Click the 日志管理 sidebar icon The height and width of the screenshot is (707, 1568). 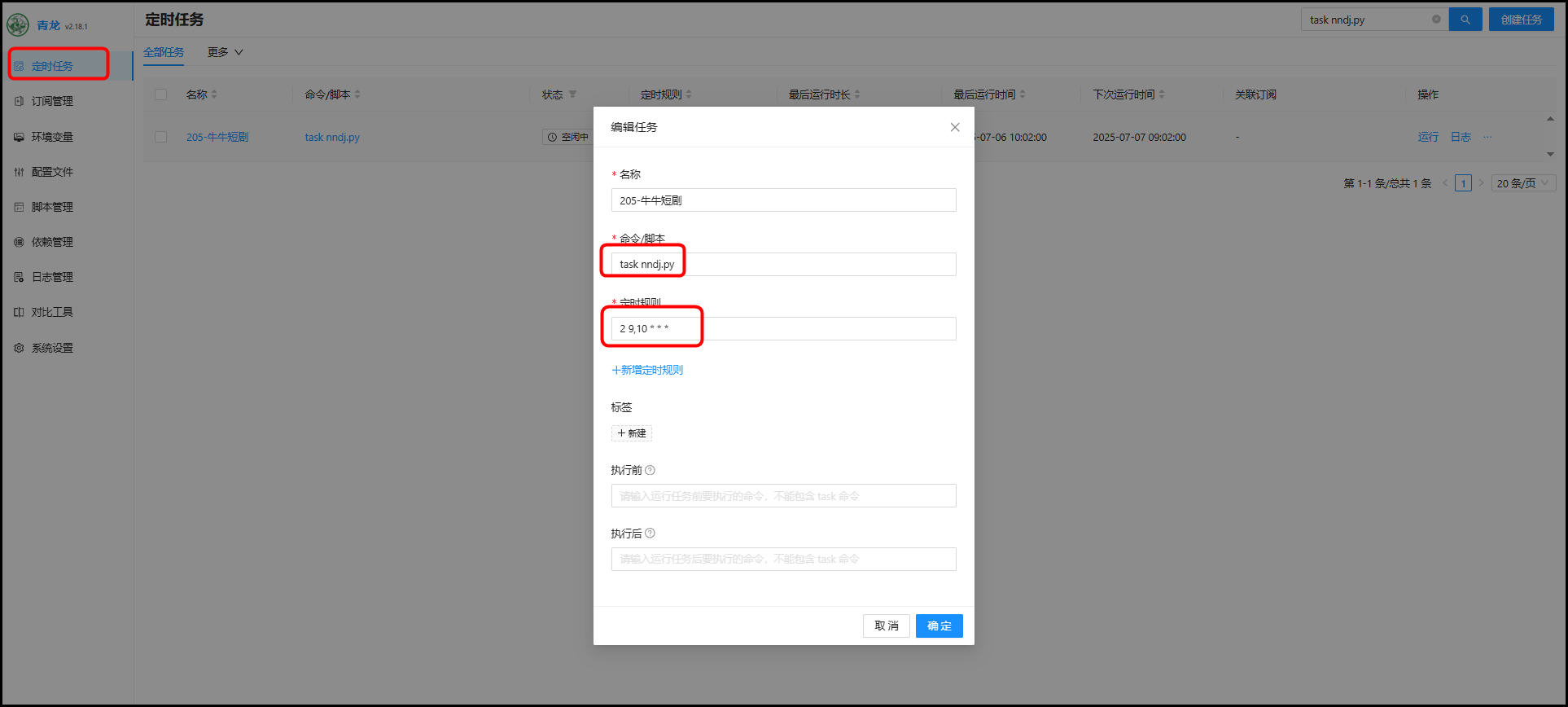coord(19,277)
